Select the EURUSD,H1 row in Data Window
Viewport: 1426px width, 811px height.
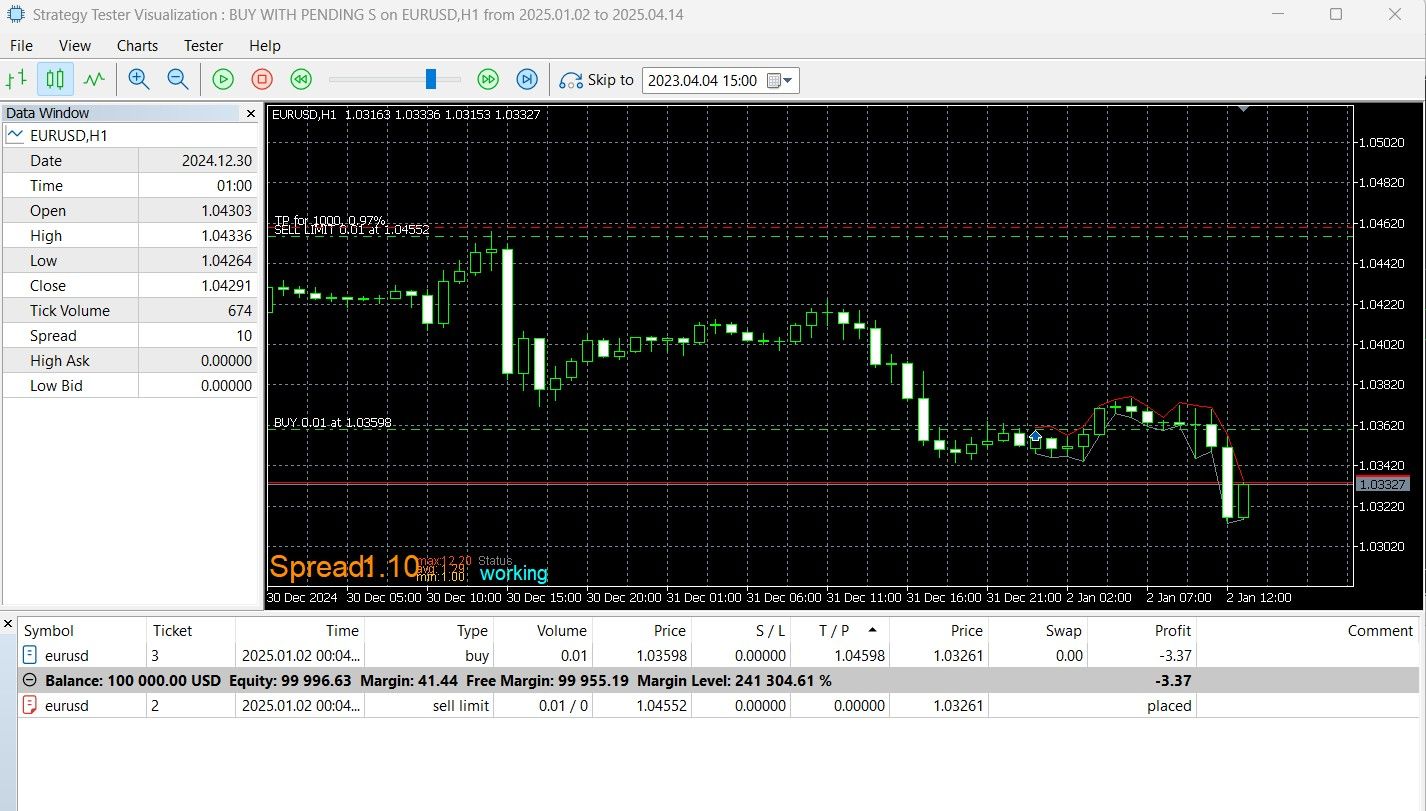point(130,136)
